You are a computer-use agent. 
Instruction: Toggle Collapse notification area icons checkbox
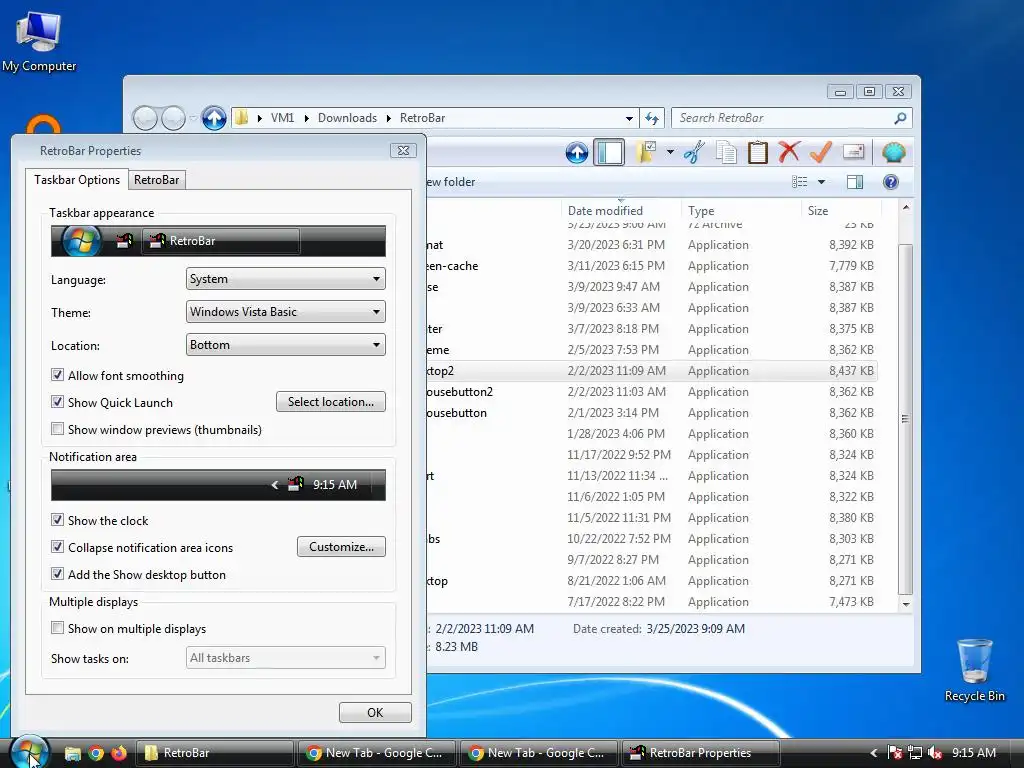(57, 547)
